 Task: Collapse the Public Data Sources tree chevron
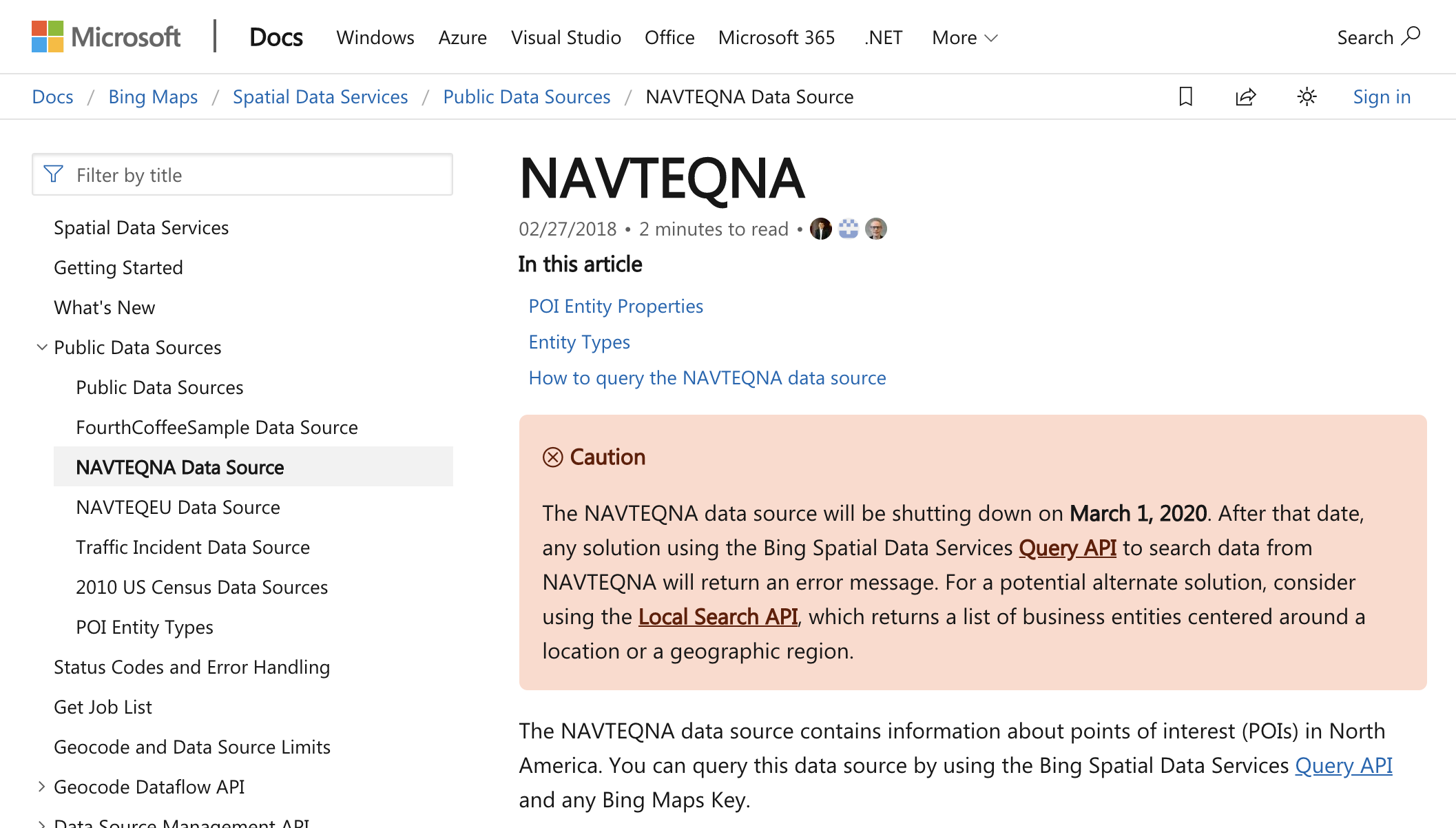(x=42, y=347)
